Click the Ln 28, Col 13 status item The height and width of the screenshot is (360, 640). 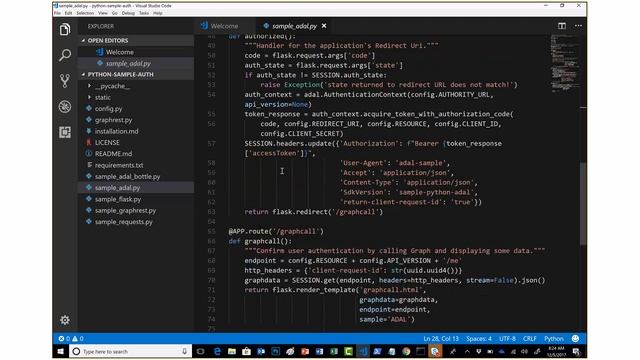(441, 338)
